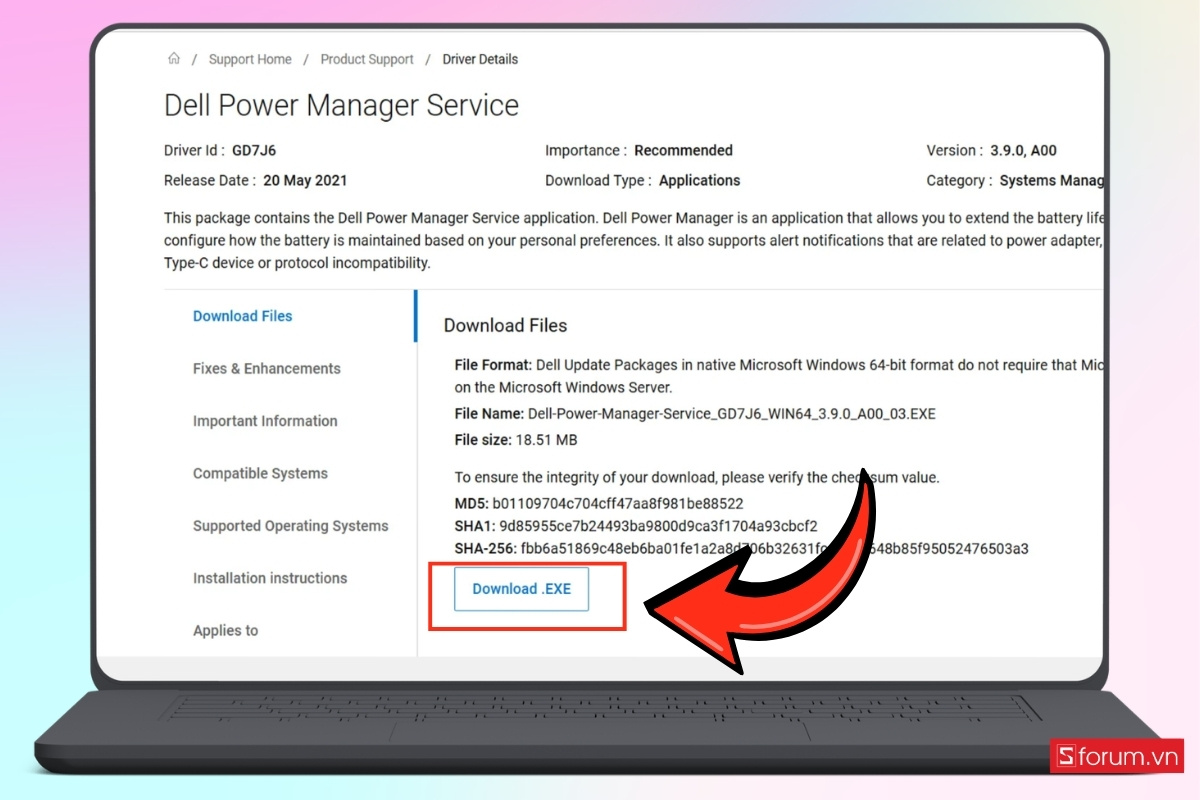
Task: Click the Category label
Action: [959, 181]
